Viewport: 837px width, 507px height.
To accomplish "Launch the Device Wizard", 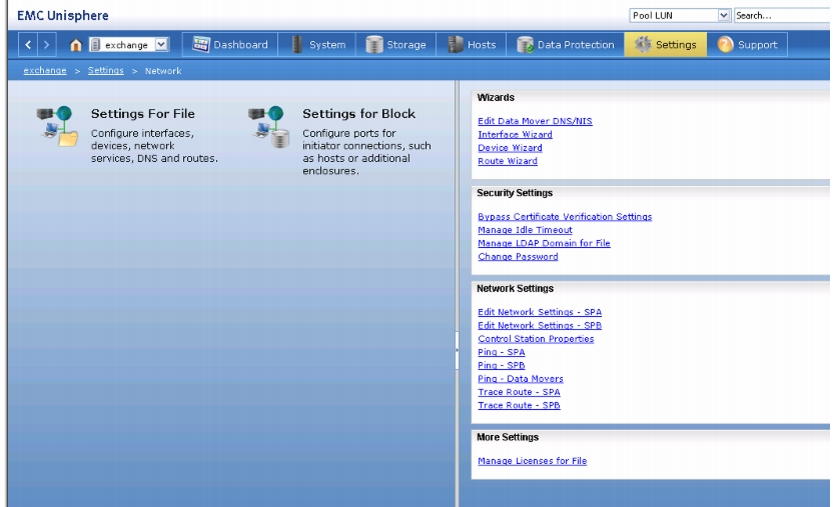I will tap(510, 148).
